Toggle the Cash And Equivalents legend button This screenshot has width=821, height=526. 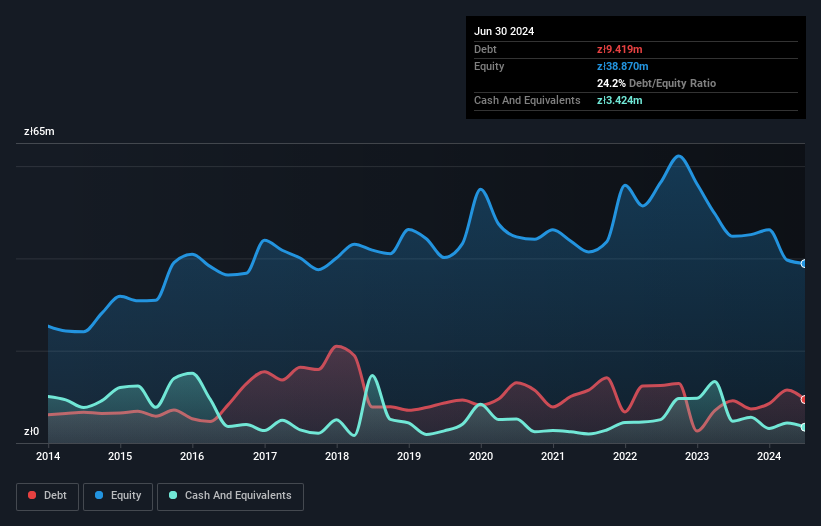coord(230,496)
